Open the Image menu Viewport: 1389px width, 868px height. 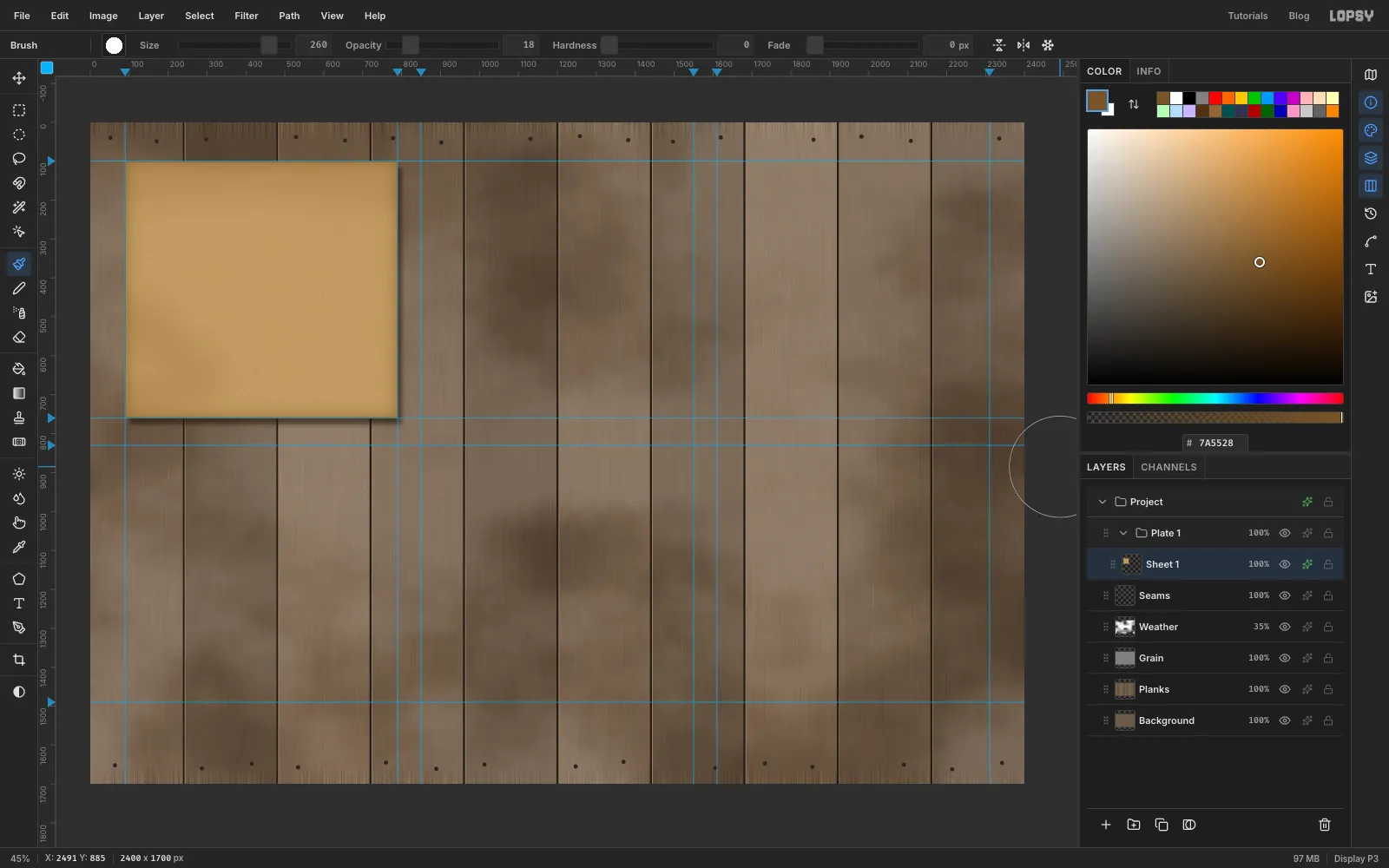coord(103,16)
